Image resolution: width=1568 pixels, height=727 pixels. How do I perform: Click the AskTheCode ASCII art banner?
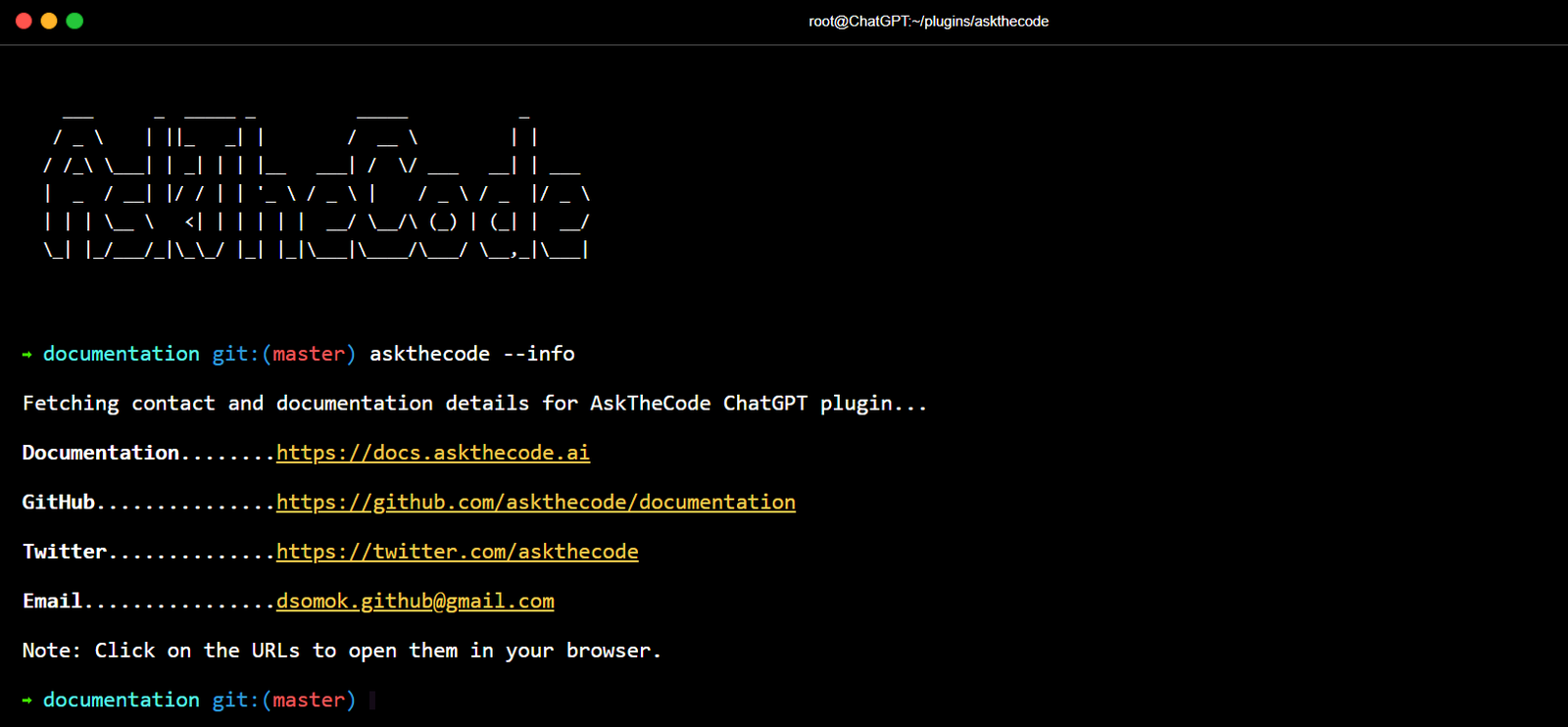(x=316, y=186)
